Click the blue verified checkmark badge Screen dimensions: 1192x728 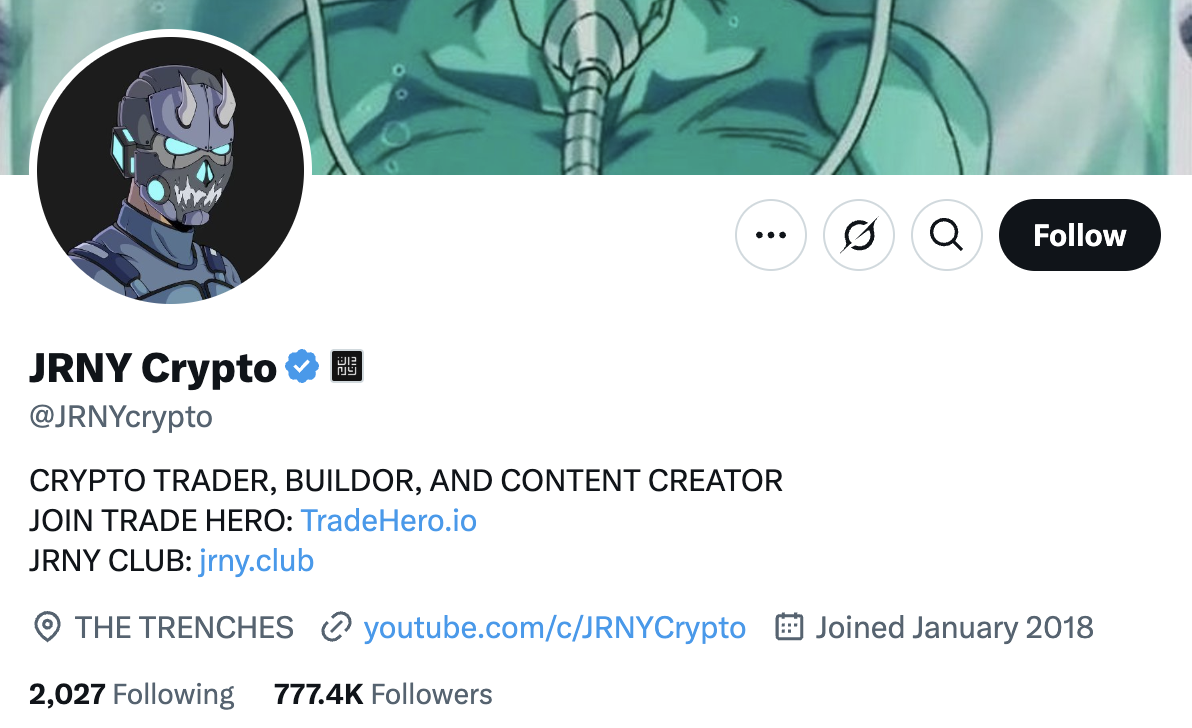pyautogui.click(x=300, y=366)
